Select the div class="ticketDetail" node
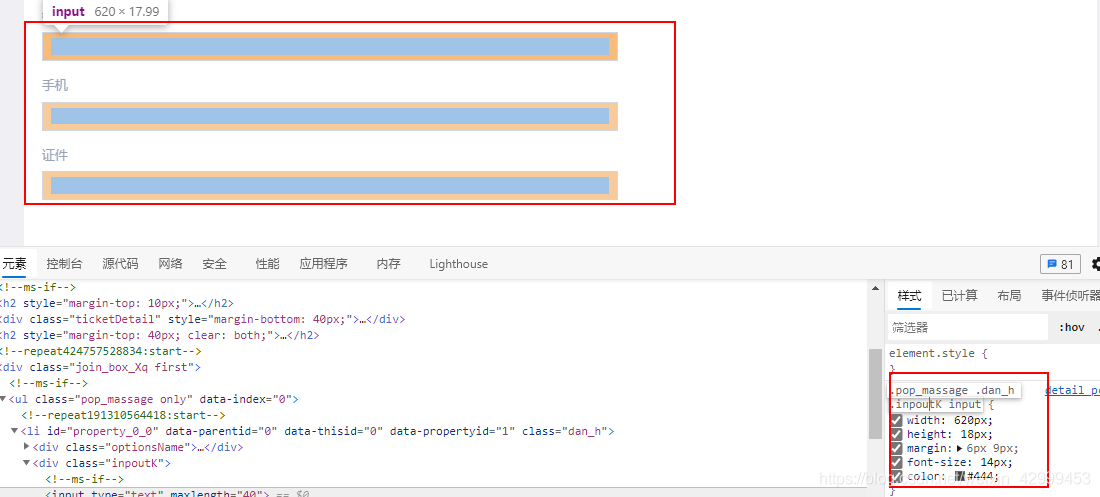 pyautogui.click(x=203, y=319)
